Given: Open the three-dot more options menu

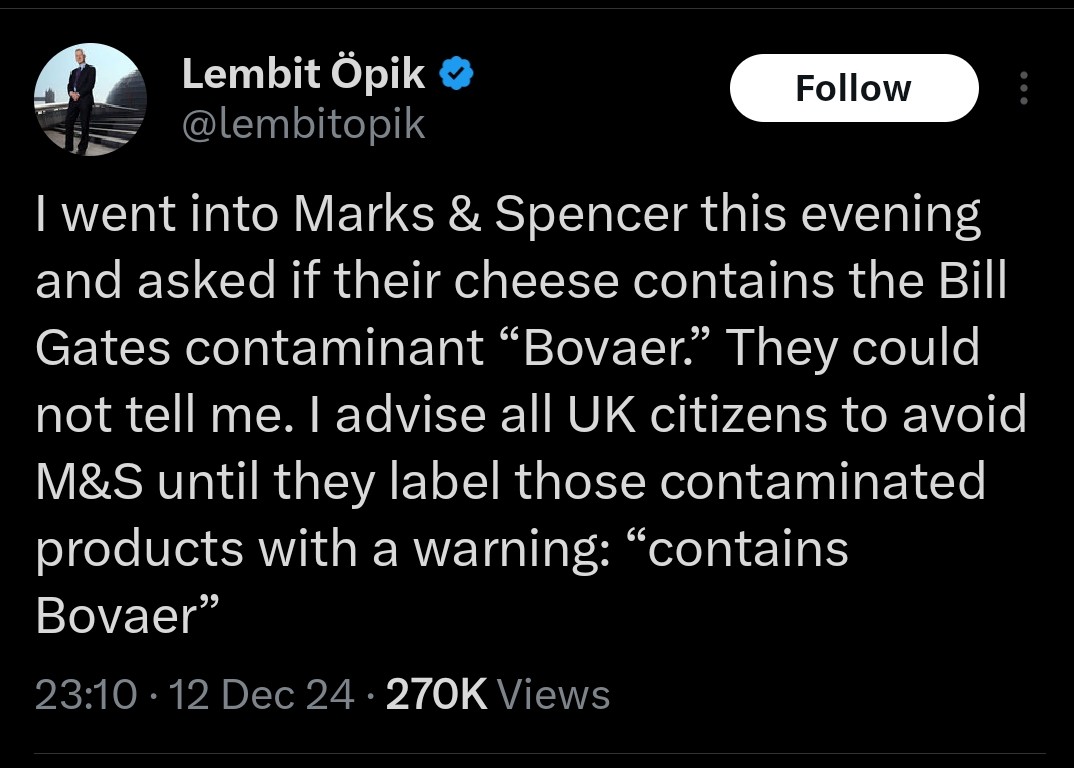Looking at the screenshot, I should (x=1022, y=89).
